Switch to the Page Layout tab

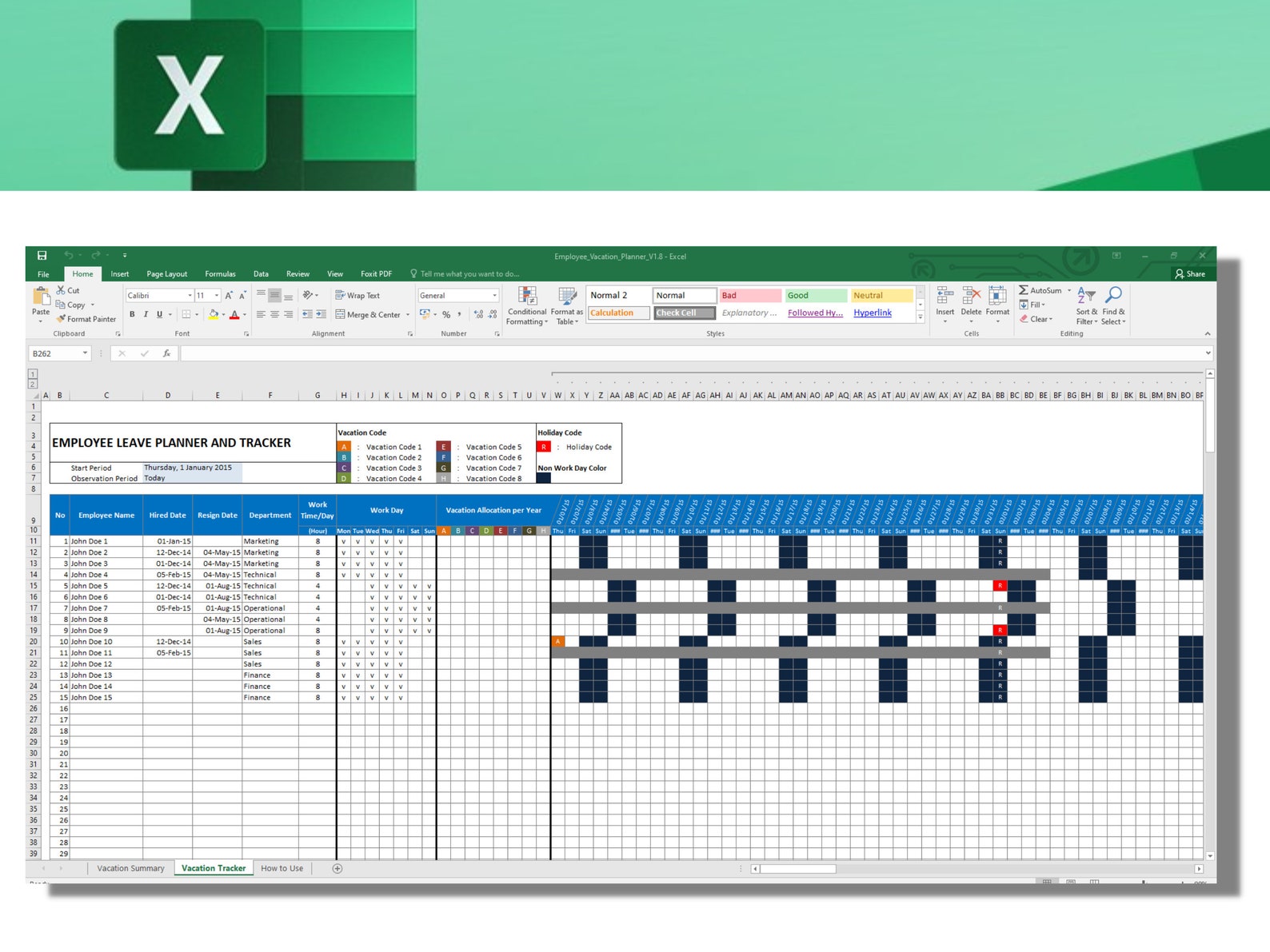pyautogui.click(x=166, y=273)
